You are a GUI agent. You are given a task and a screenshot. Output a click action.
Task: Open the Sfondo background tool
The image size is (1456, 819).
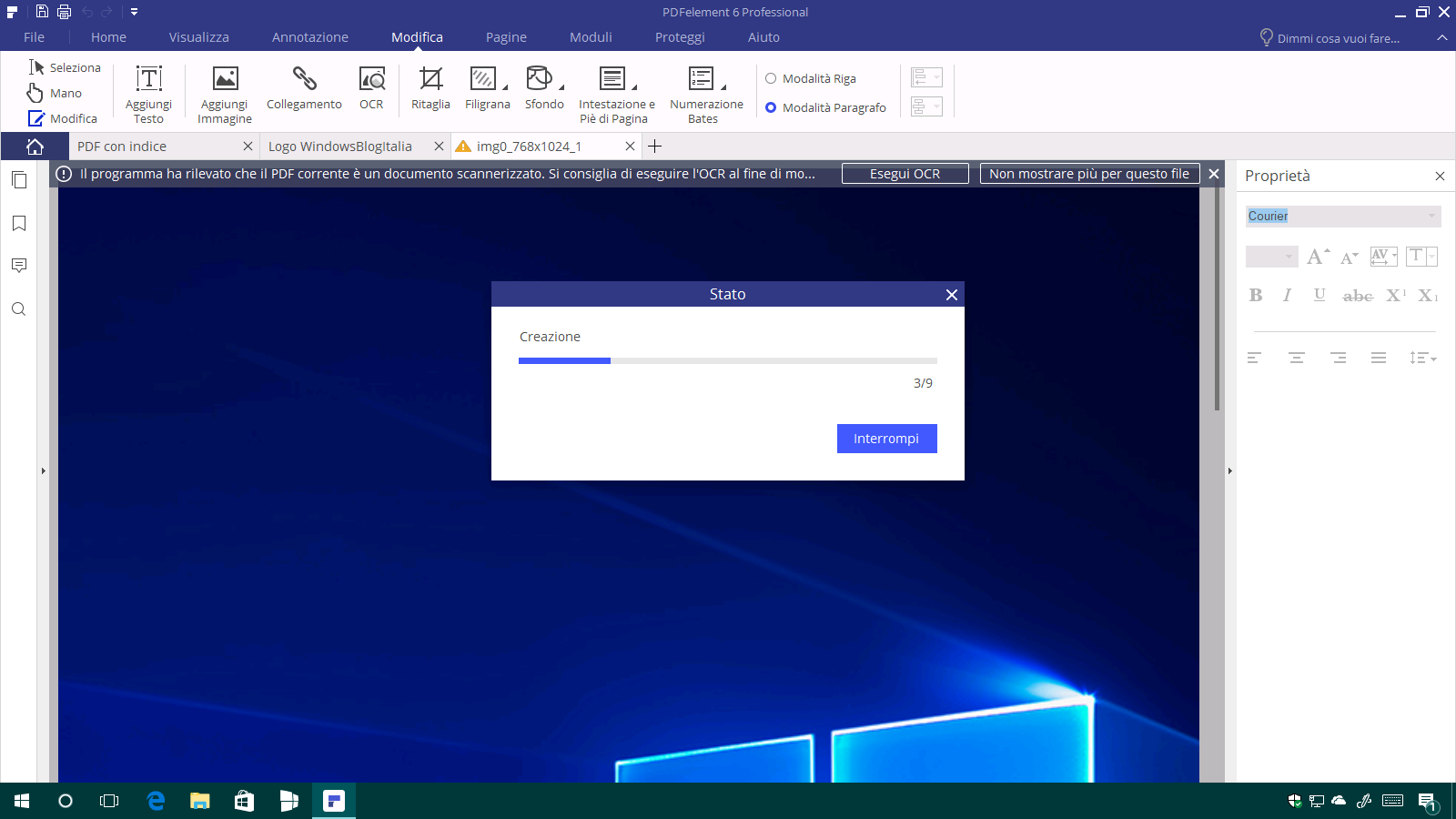pyautogui.click(x=544, y=88)
